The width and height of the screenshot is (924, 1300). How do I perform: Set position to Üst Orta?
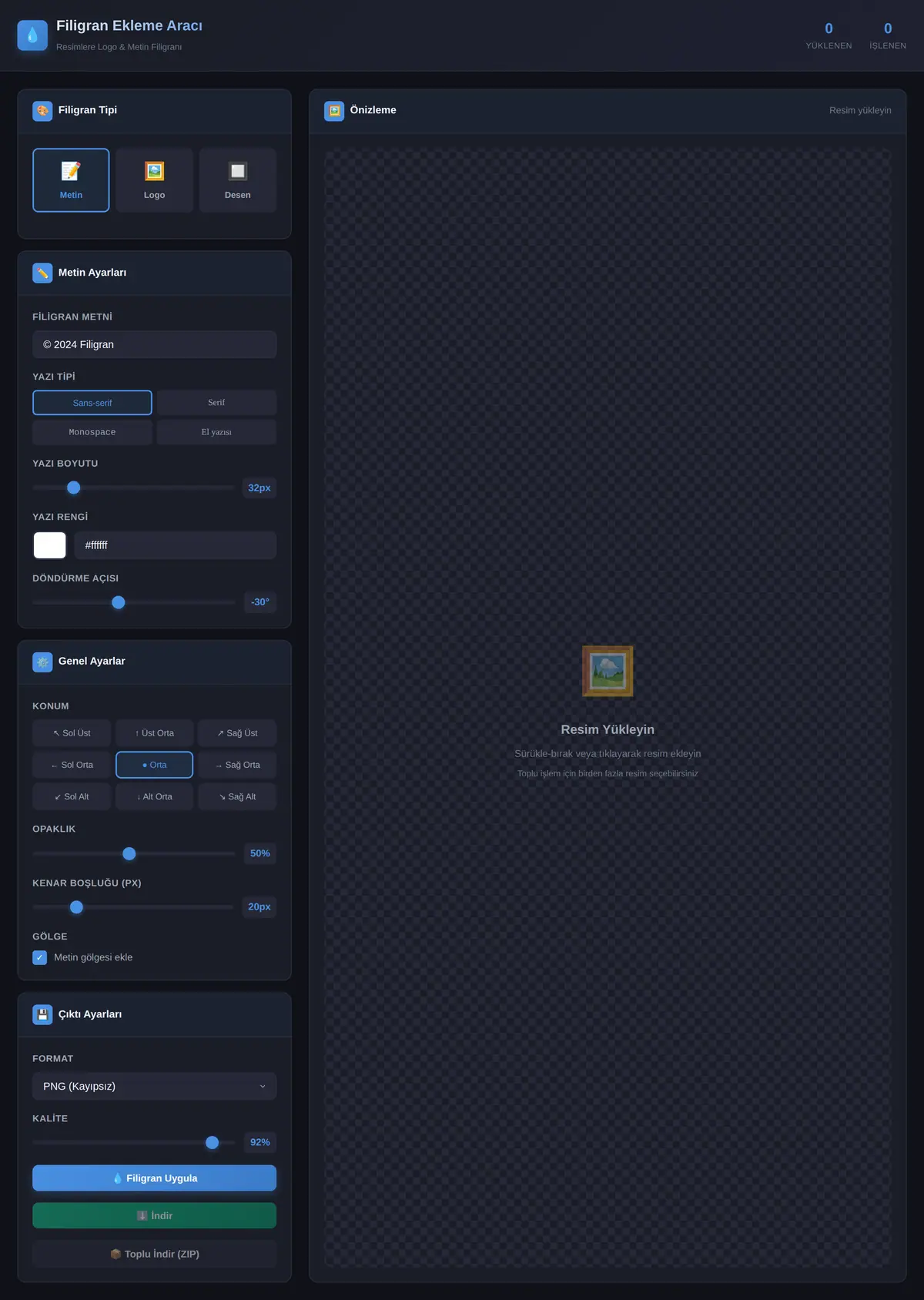tap(154, 733)
